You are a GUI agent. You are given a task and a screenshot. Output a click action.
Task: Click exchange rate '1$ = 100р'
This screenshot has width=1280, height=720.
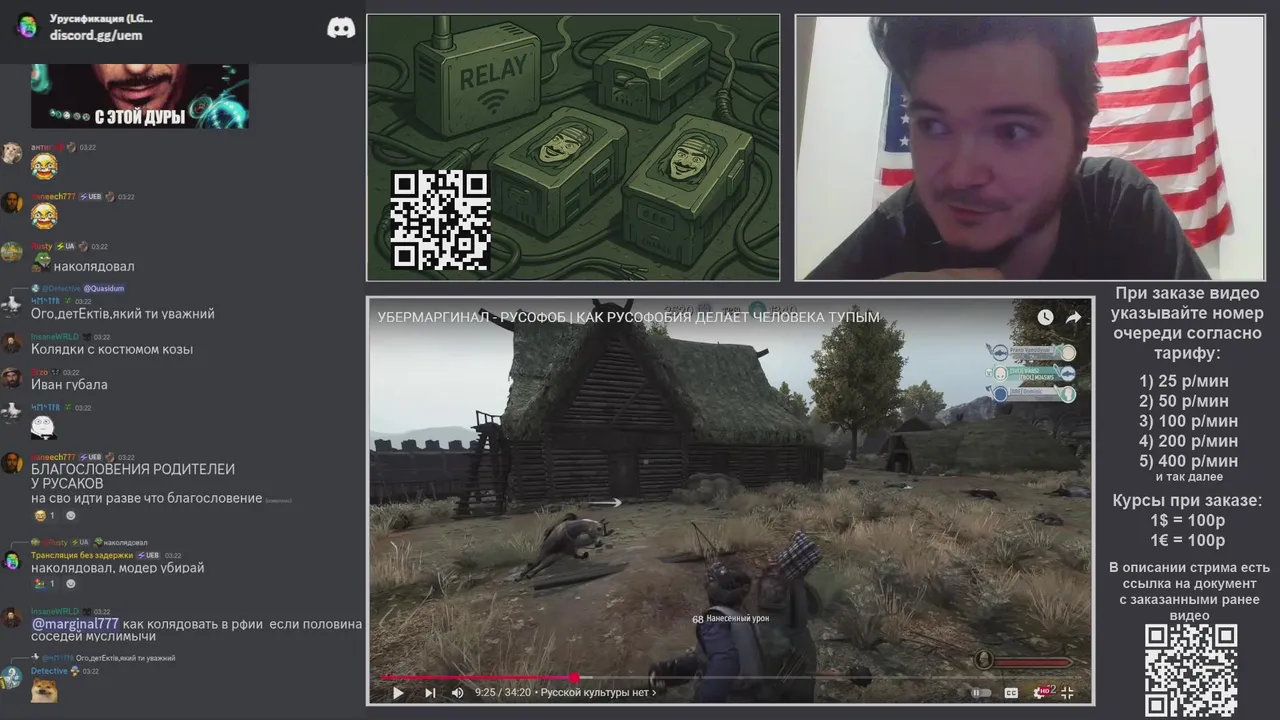pos(1188,521)
